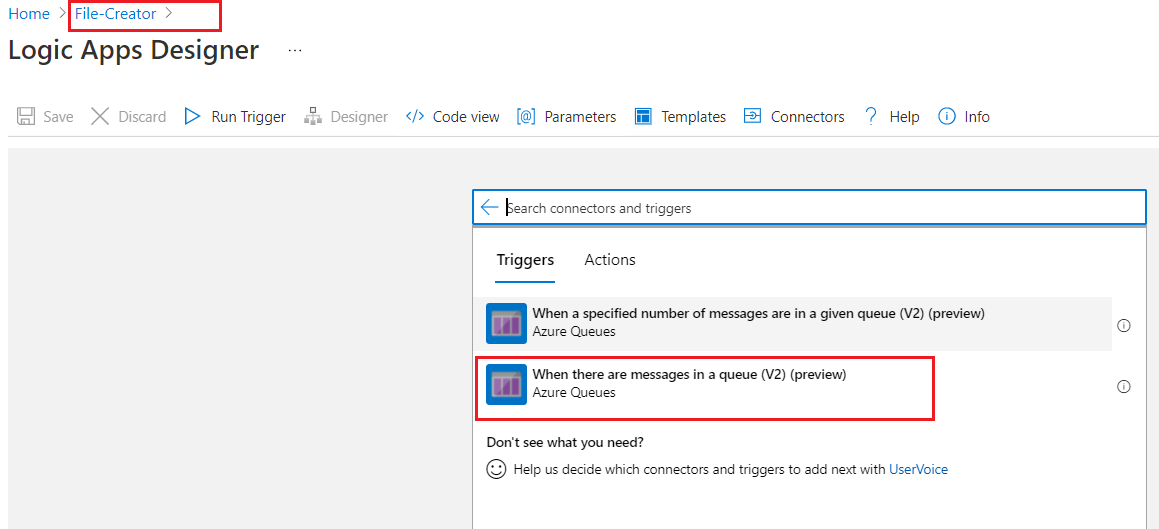Open the ellipsis menu beside Logic Apps Designer
This screenshot has height=529, width=1159.
295,50
